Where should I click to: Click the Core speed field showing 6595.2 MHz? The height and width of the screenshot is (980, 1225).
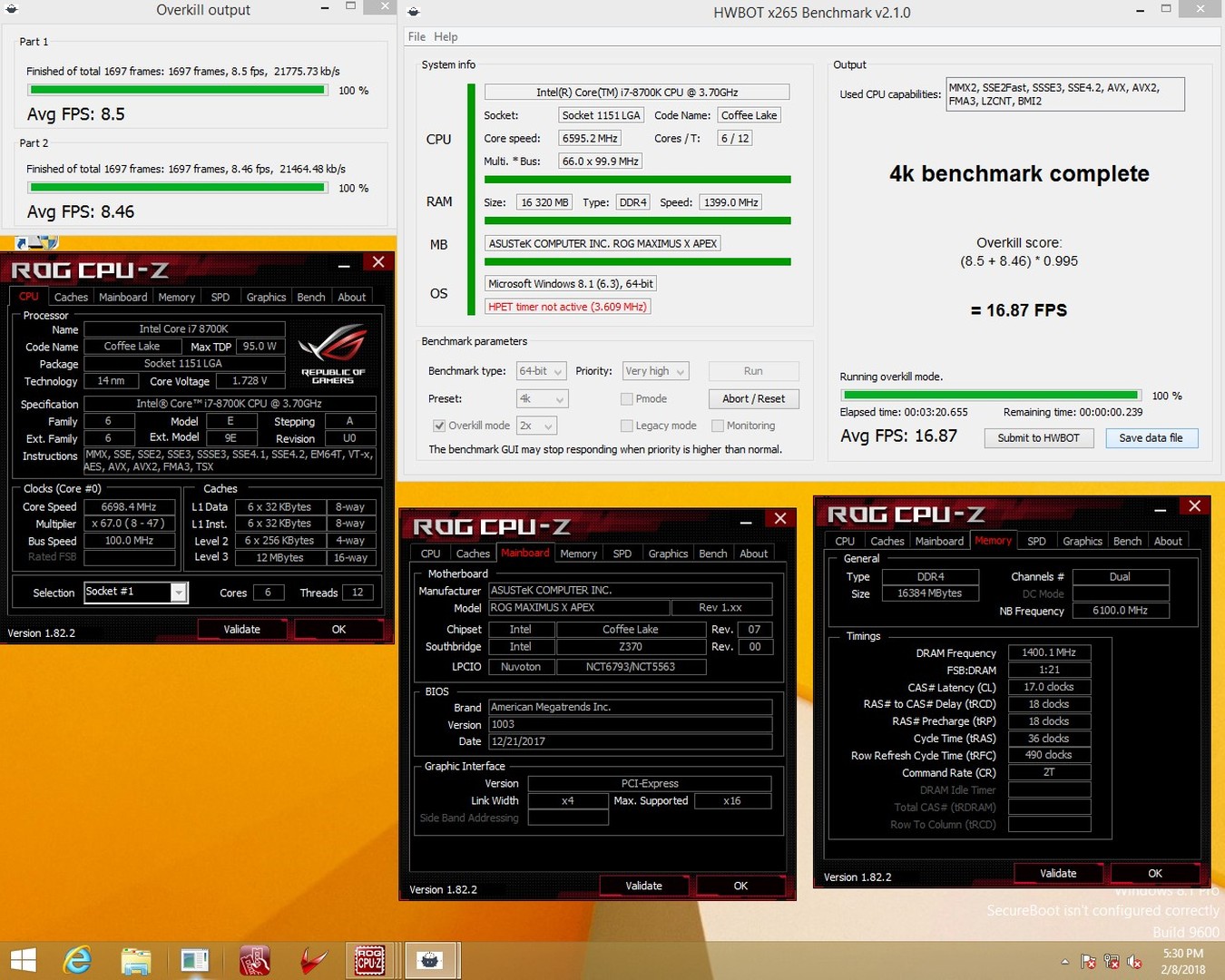point(590,139)
